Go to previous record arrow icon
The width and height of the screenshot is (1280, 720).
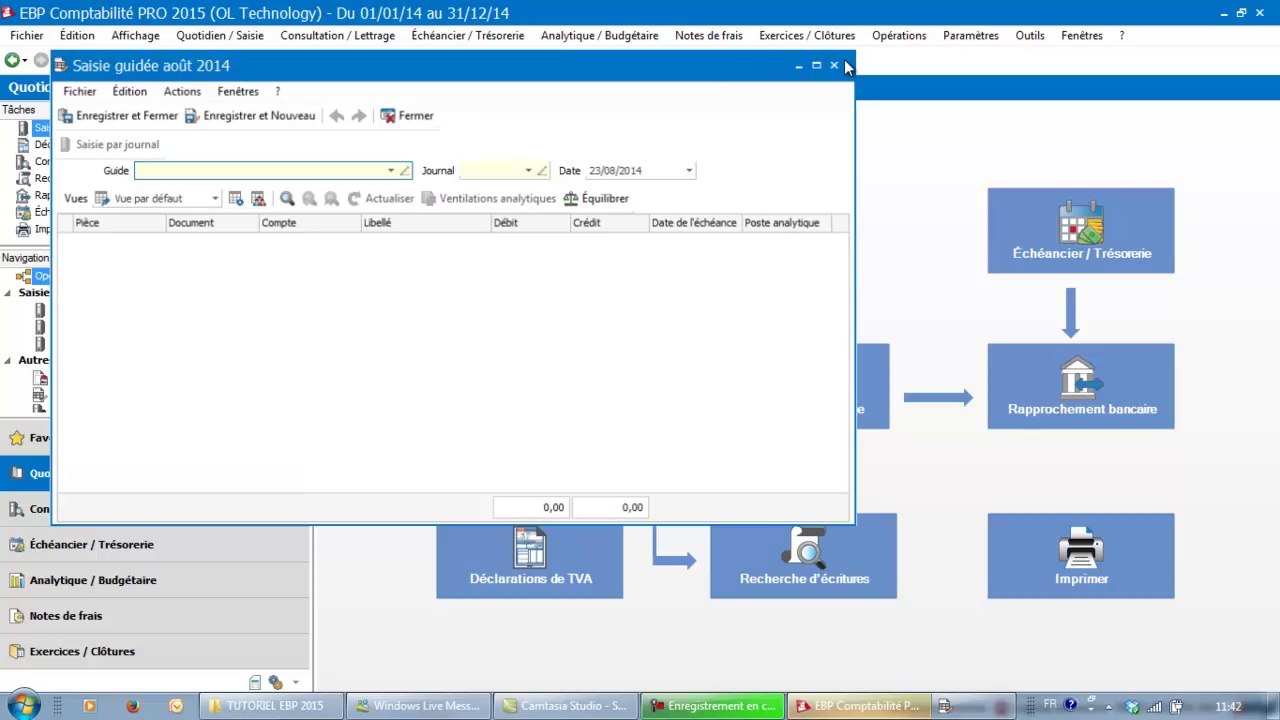tap(337, 116)
